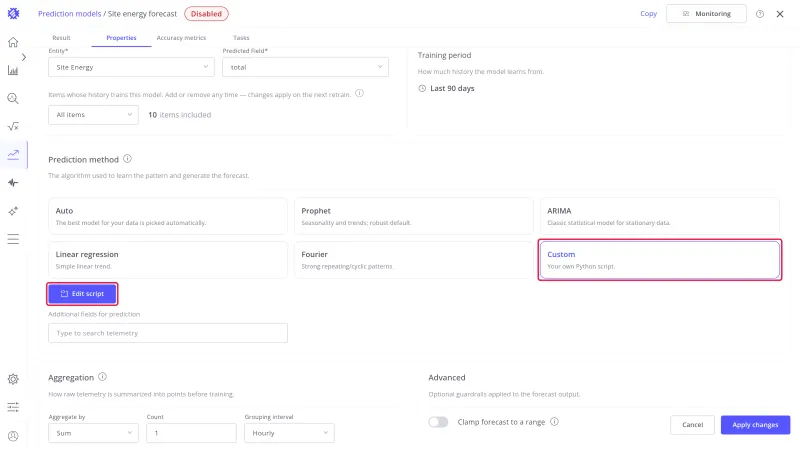The height and width of the screenshot is (450, 800).
Task: Open the Grouping interval Hourly dropdown
Action: click(289, 433)
